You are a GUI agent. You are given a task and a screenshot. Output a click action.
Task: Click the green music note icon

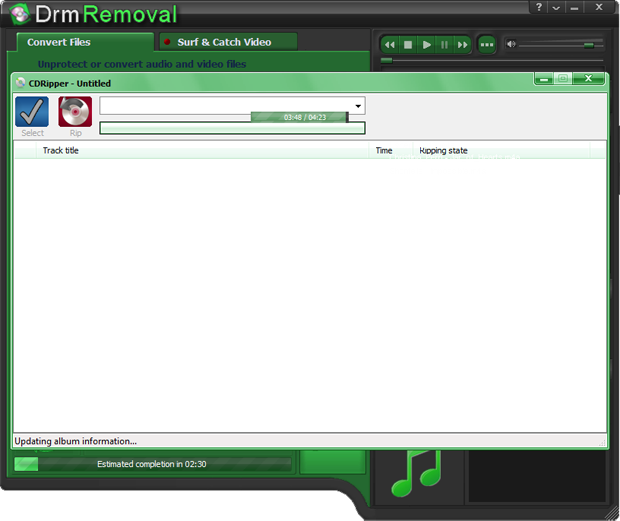416,473
